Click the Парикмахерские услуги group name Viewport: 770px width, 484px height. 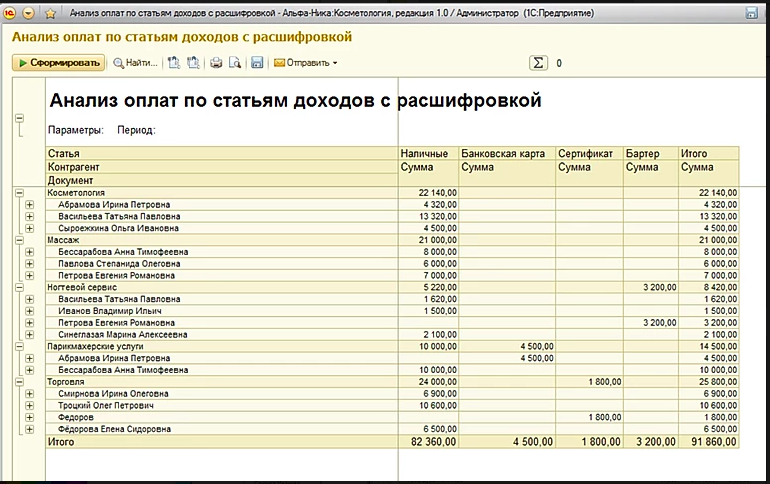click(x=222, y=346)
